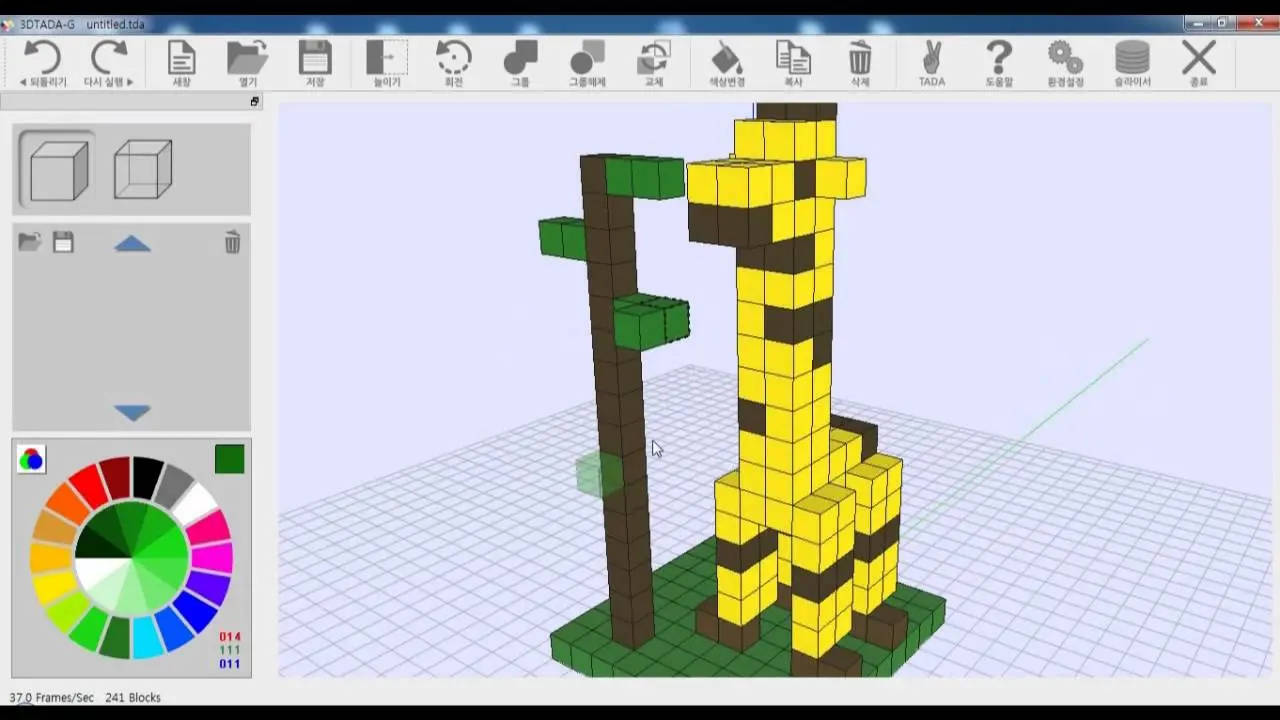The width and height of the screenshot is (1280, 720).
Task: Pick cyan on the outer color ring
Action: pyautogui.click(x=148, y=639)
